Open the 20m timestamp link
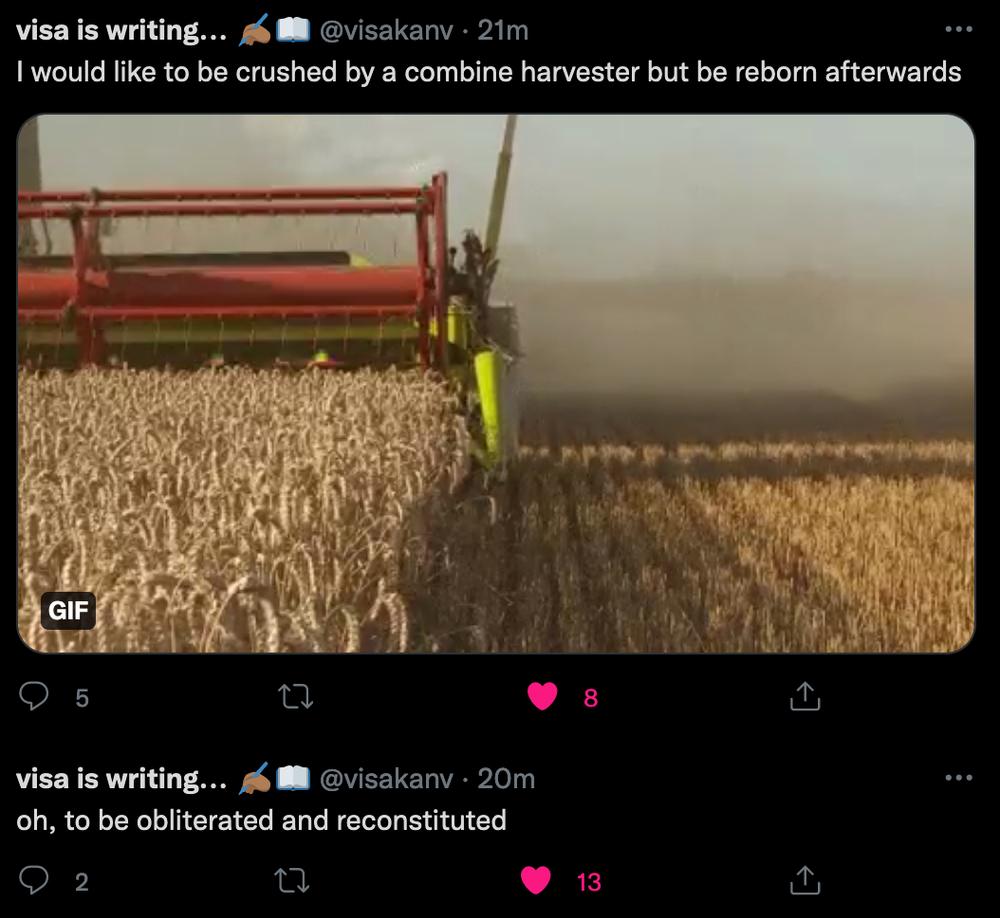 tap(506, 778)
